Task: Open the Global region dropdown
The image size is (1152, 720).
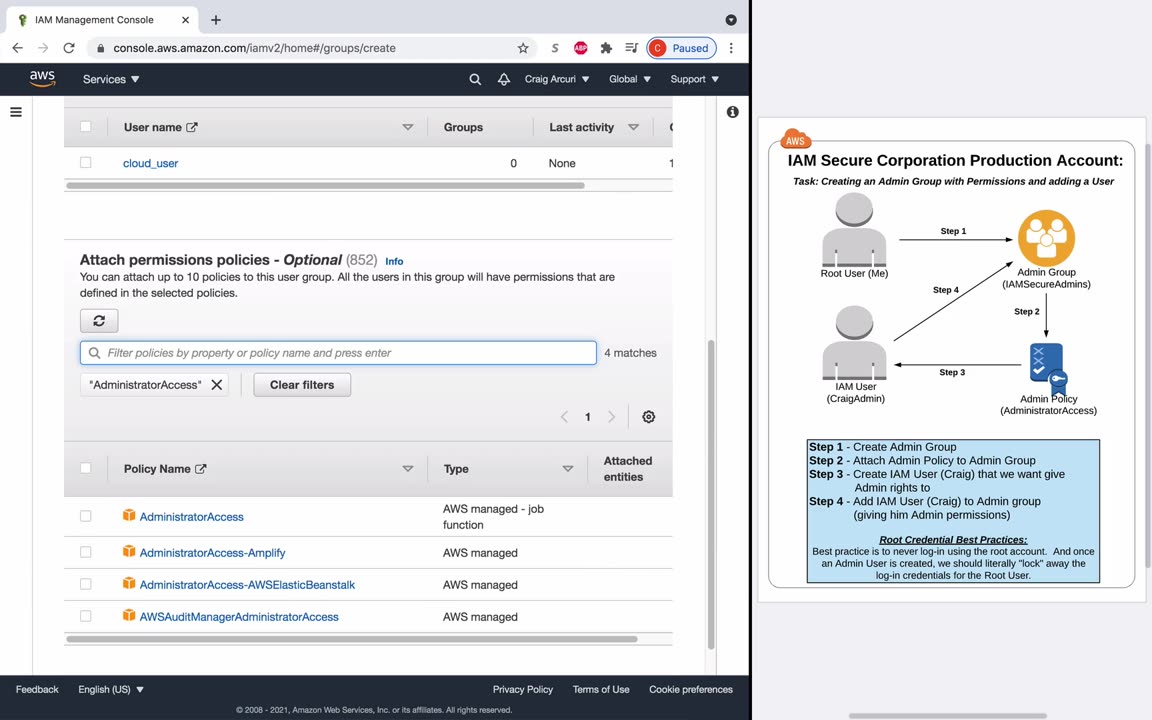Action: (x=630, y=79)
